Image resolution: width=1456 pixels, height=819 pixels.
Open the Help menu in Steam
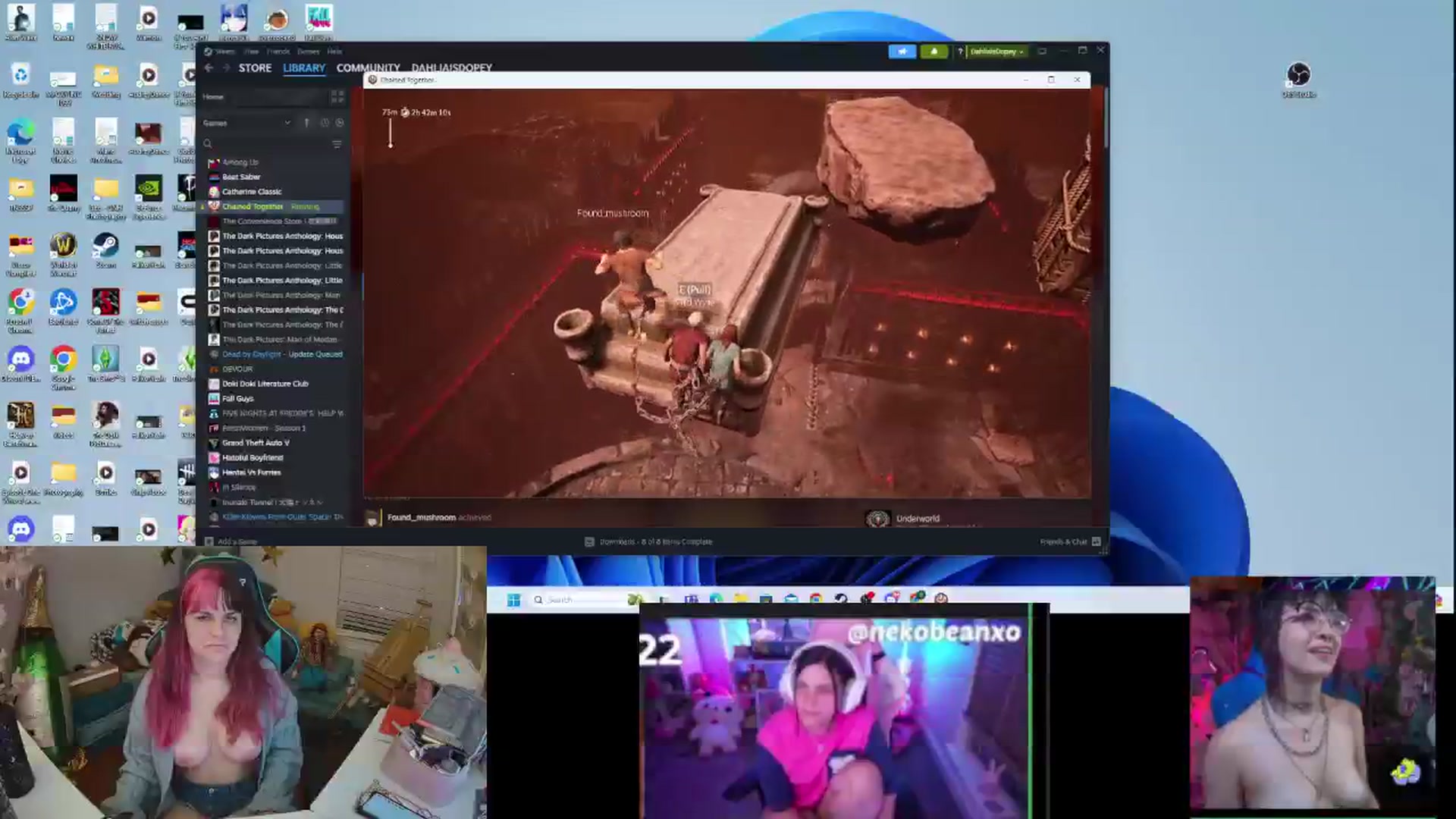point(334,52)
